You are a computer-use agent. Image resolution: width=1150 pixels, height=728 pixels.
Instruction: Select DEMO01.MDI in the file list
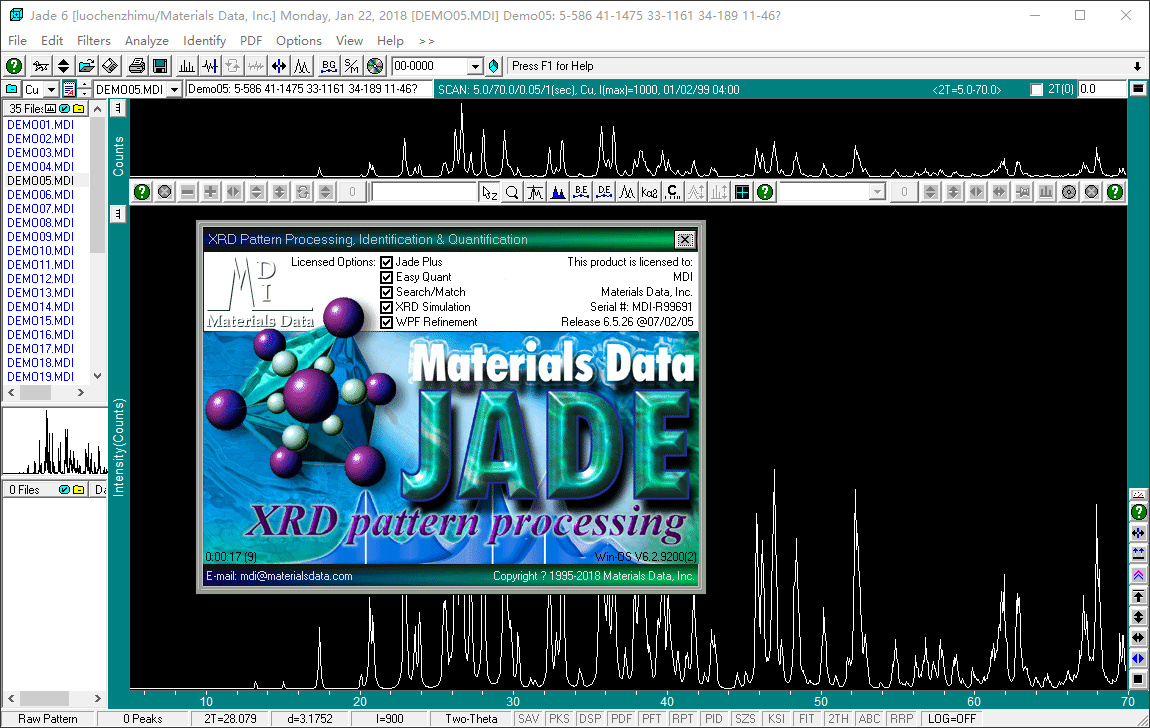tap(40, 125)
